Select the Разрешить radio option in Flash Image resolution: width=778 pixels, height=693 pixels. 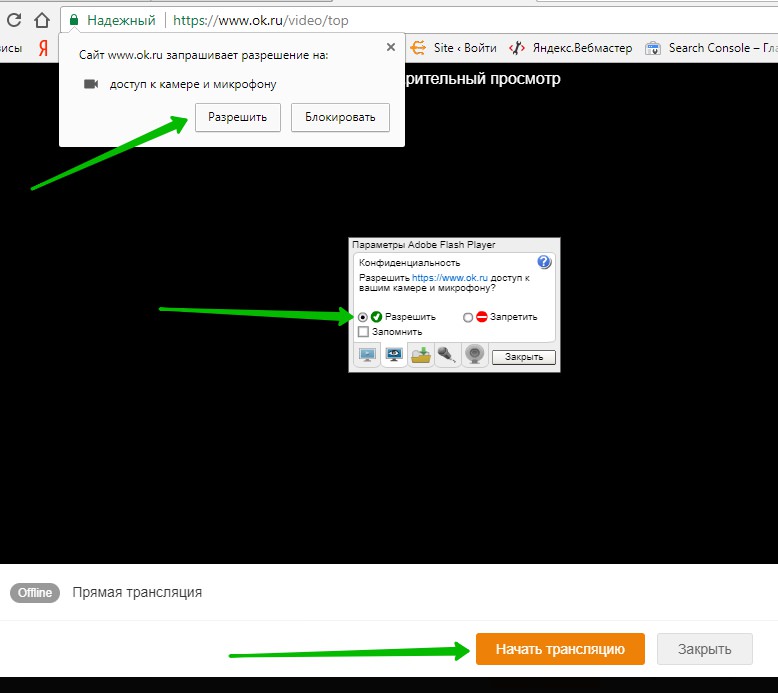tap(363, 317)
